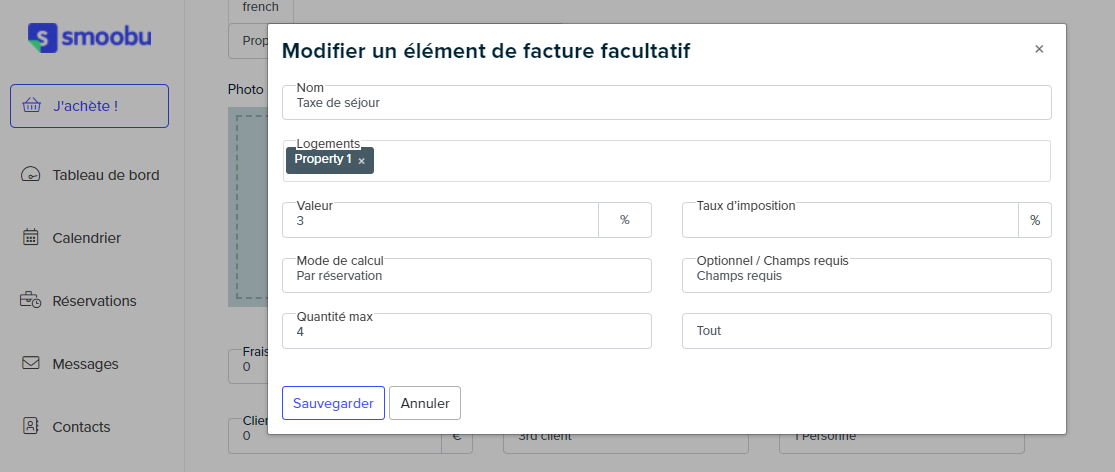The height and width of the screenshot is (472, 1115).
Task: Remove Property 1 tag from Logements
Action: click(361, 161)
